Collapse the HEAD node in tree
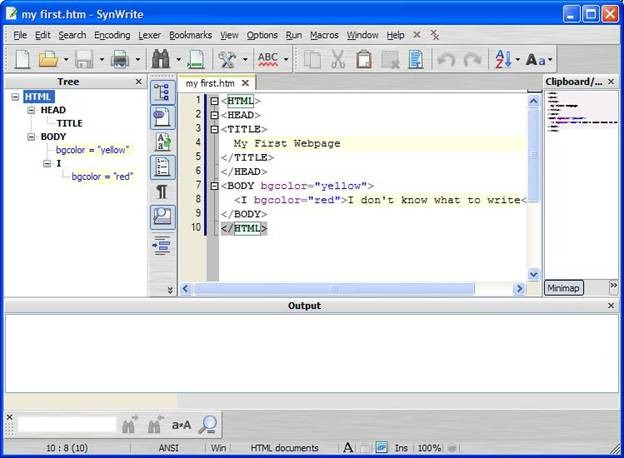624x458 pixels. (32, 110)
